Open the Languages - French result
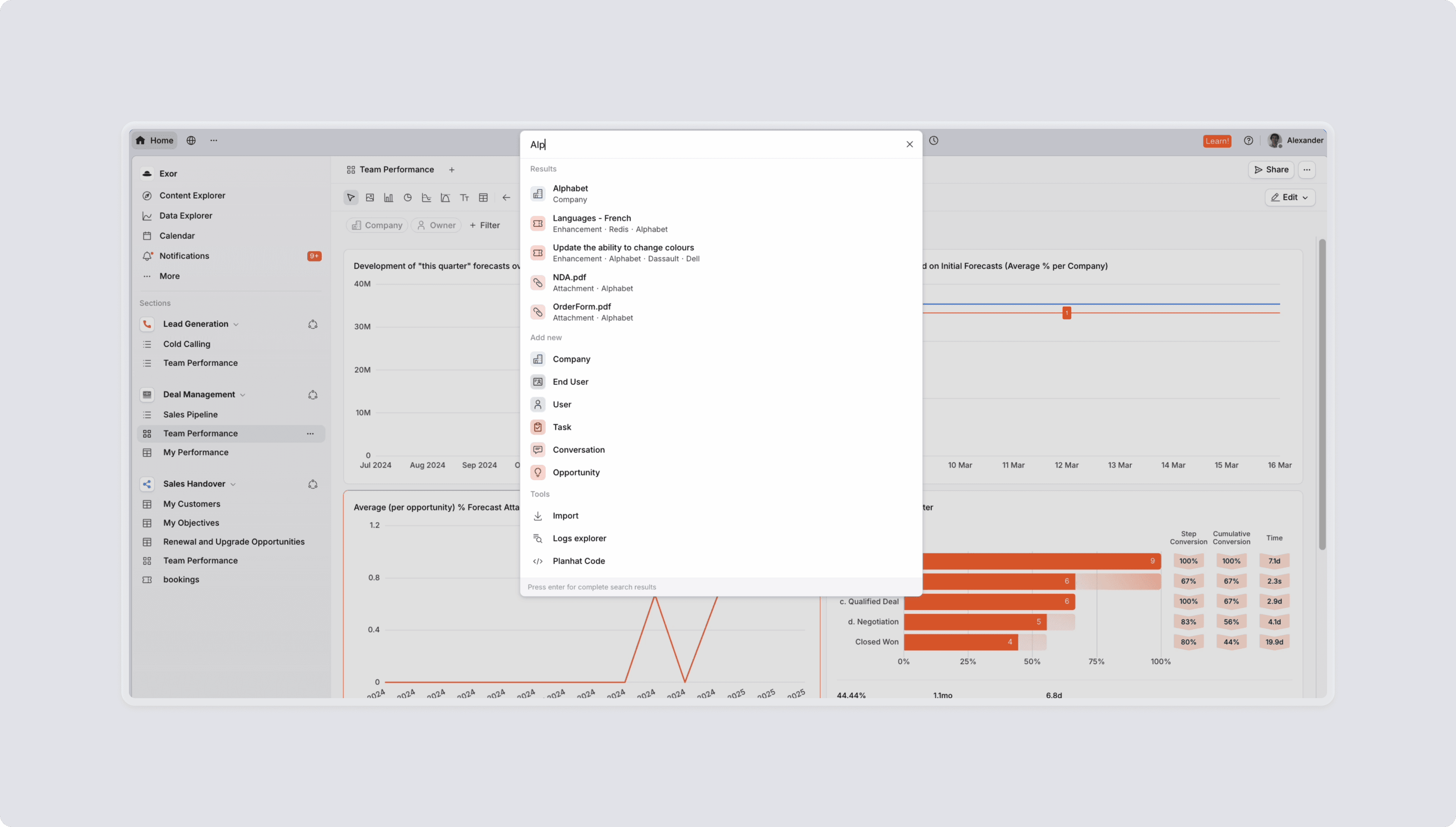 tap(720, 223)
